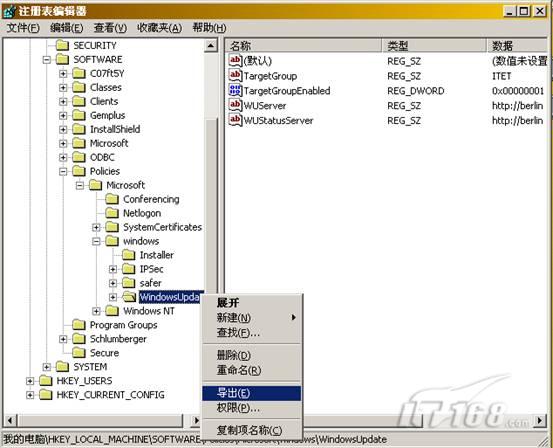This screenshot has width=553, height=448.
Task: Click the 名称 column header
Action: tap(304, 46)
